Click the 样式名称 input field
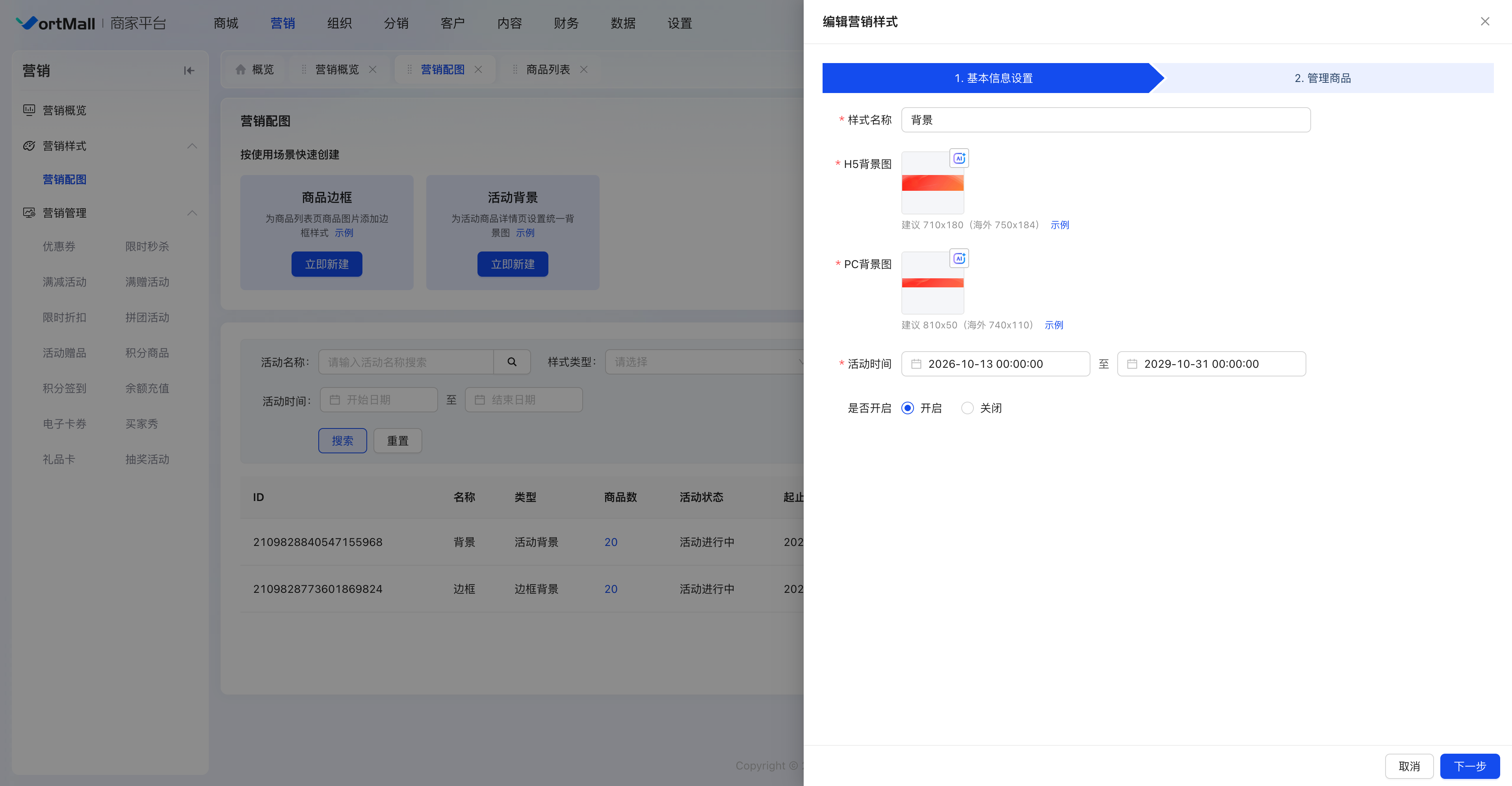 point(1106,120)
